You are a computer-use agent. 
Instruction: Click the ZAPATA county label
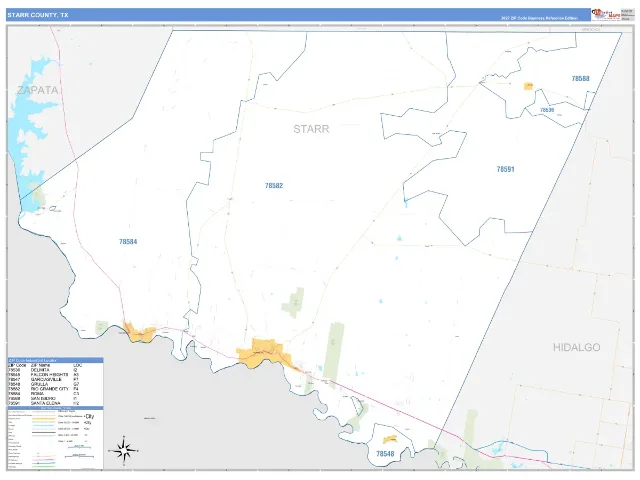(38, 90)
